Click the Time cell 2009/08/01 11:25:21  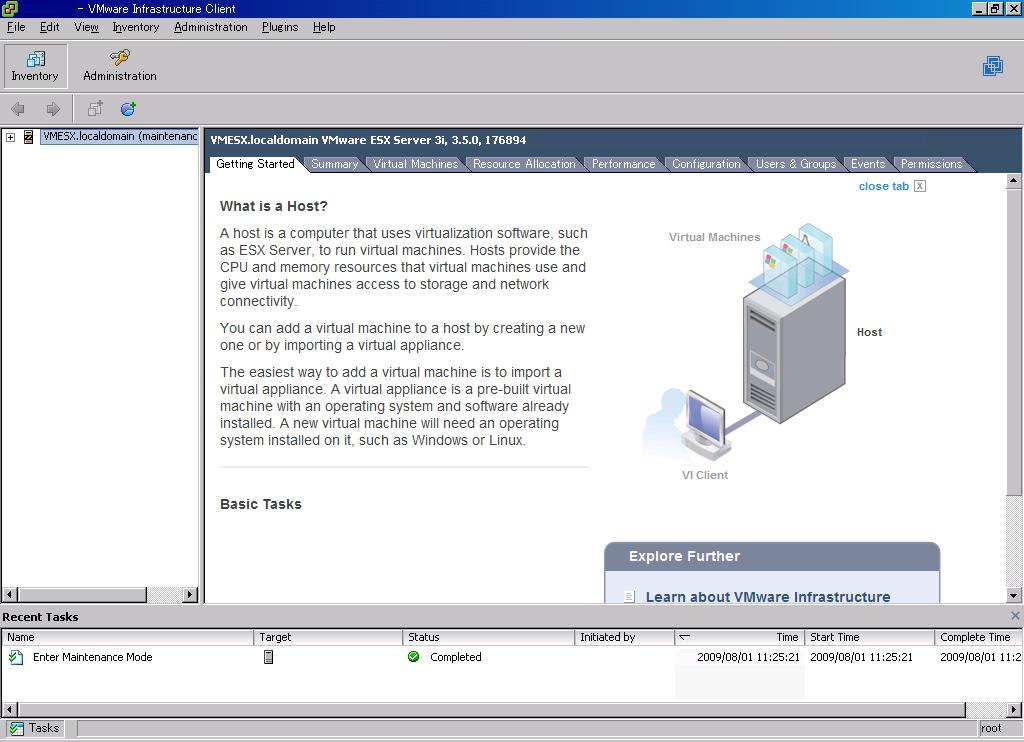748,657
